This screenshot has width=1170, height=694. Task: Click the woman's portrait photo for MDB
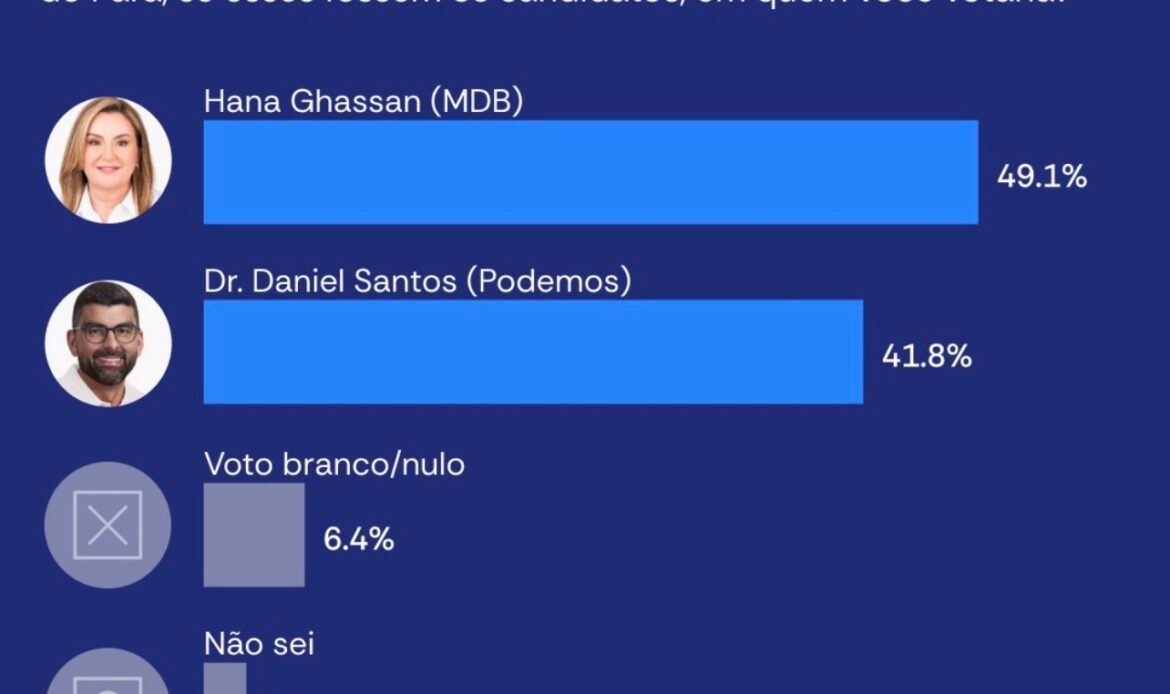coord(108,160)
